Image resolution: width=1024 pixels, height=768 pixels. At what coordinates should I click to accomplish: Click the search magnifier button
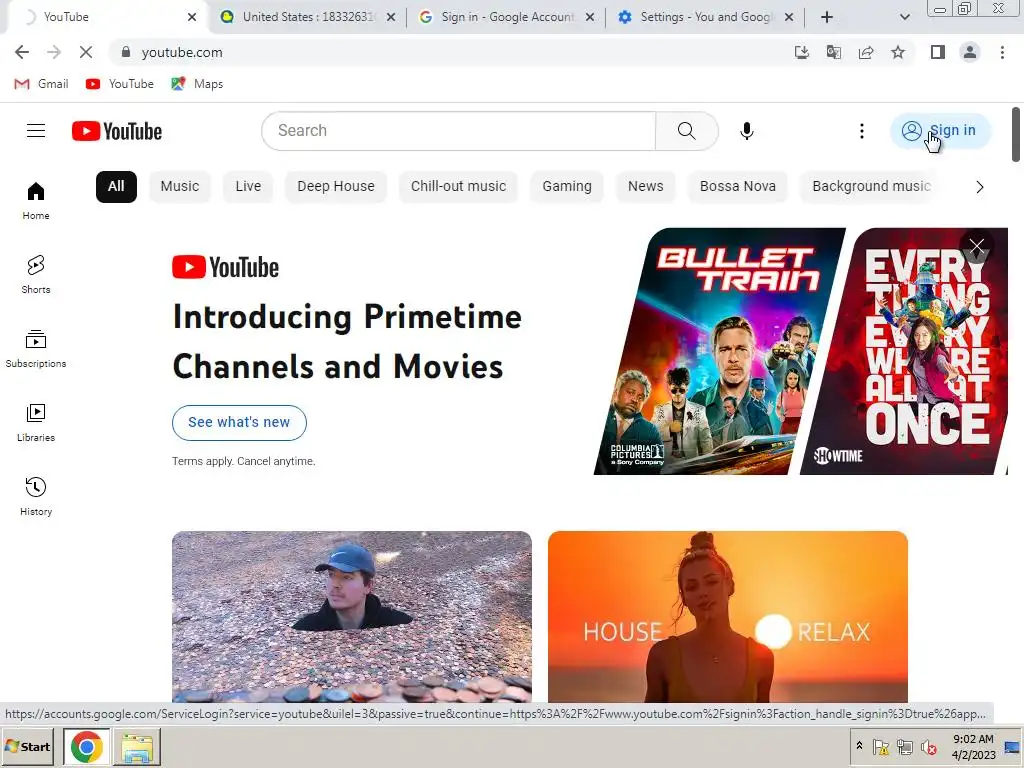(x=686, y=131)
